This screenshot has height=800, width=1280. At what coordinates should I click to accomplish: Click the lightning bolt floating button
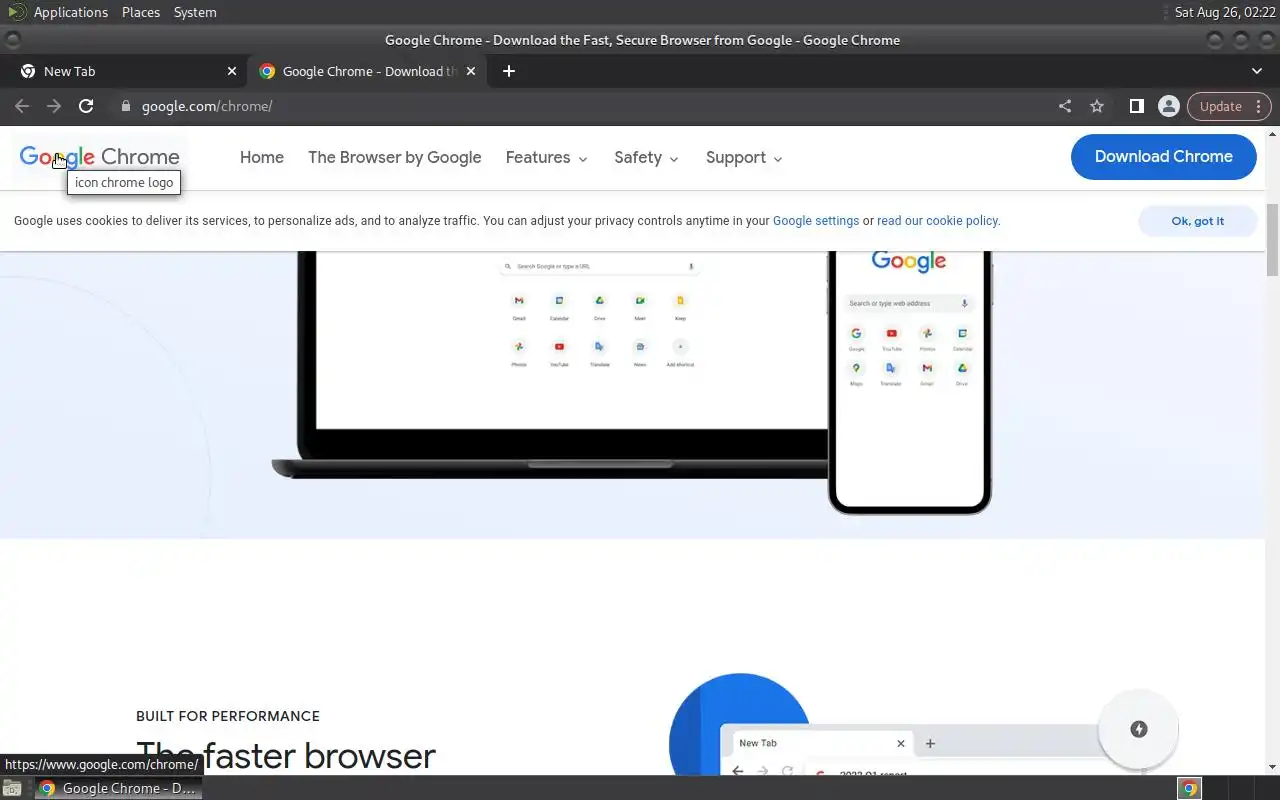click(x=1138, y=729)
